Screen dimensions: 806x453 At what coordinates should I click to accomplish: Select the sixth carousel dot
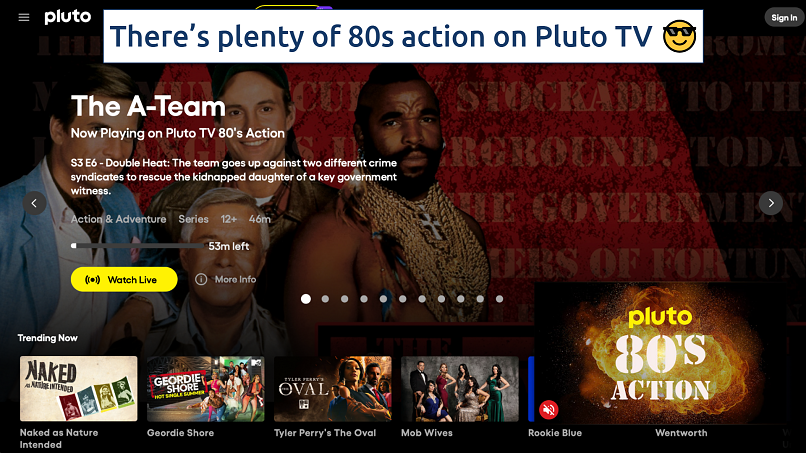point(402,299)
